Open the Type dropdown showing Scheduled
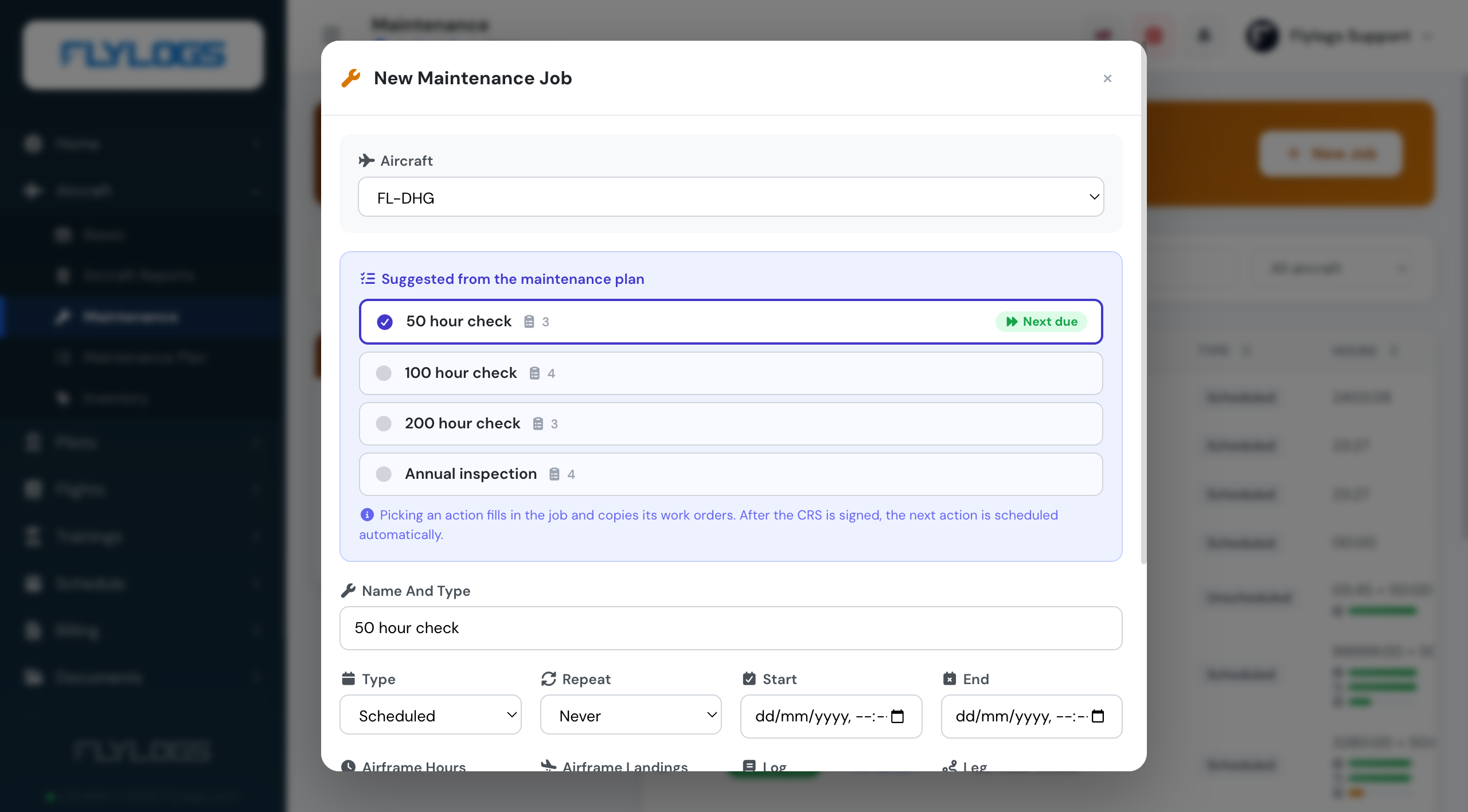The width and height of the screenshot is (1468, 812). tap(431, 715)
